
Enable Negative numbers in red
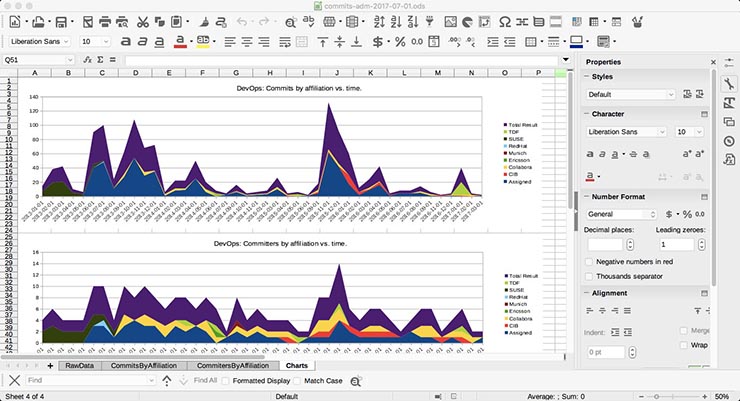pos(588,261)
